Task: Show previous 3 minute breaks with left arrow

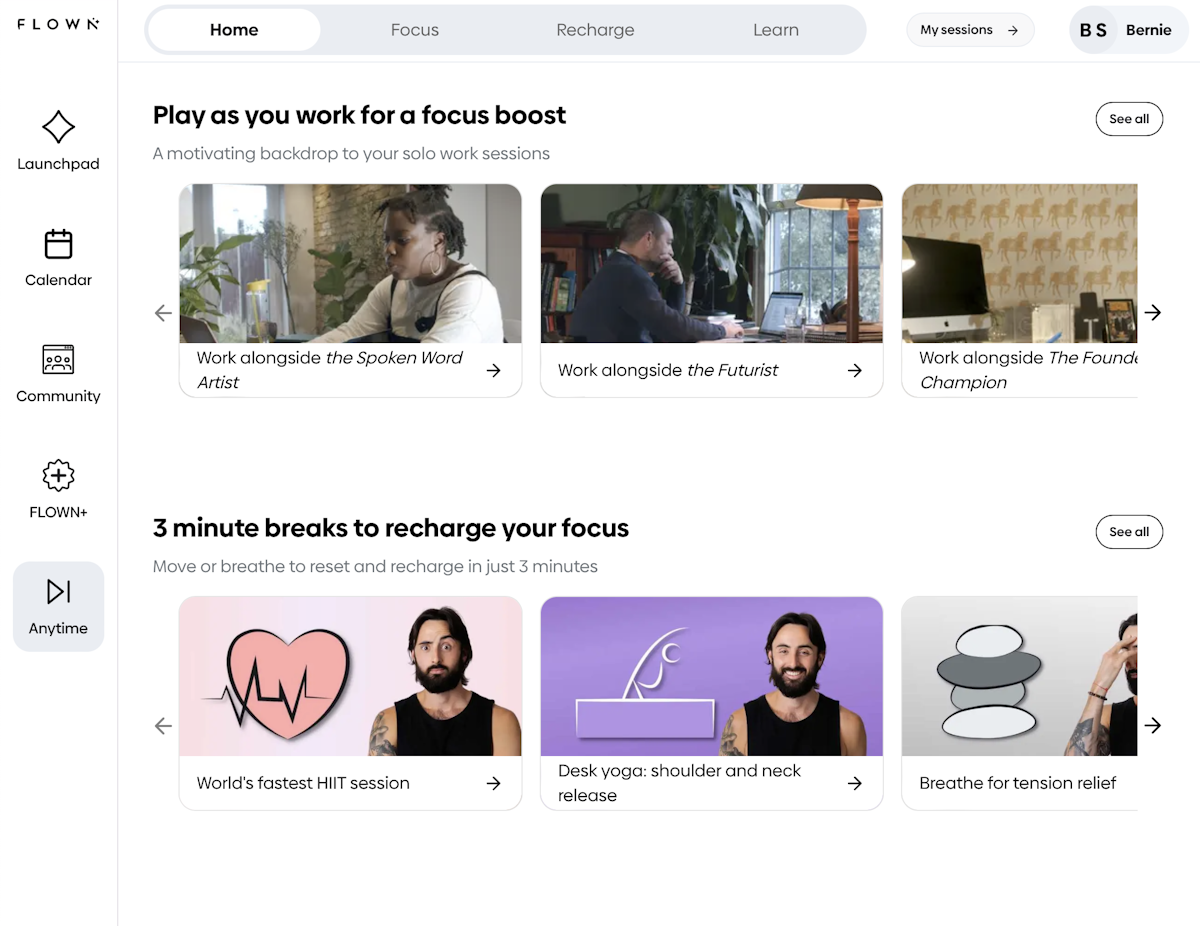Action: (163, 726)
